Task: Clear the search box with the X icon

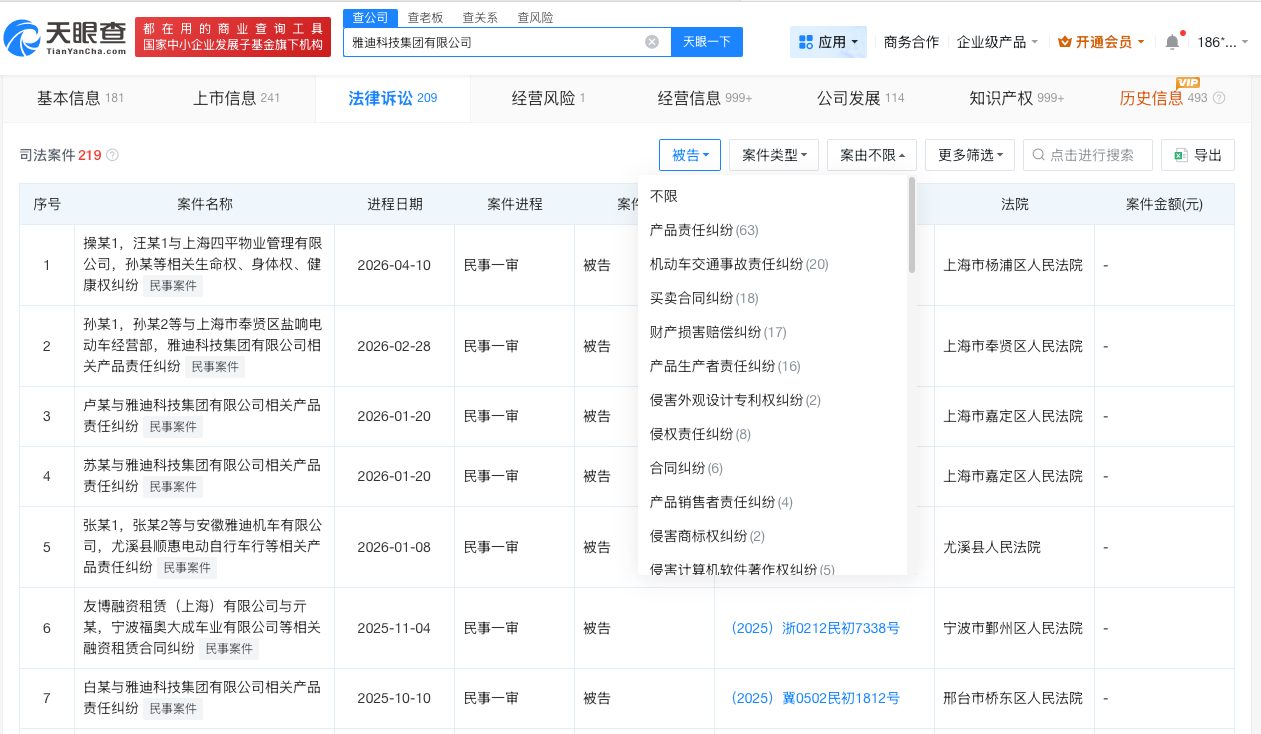Action: tap(652, 41)
